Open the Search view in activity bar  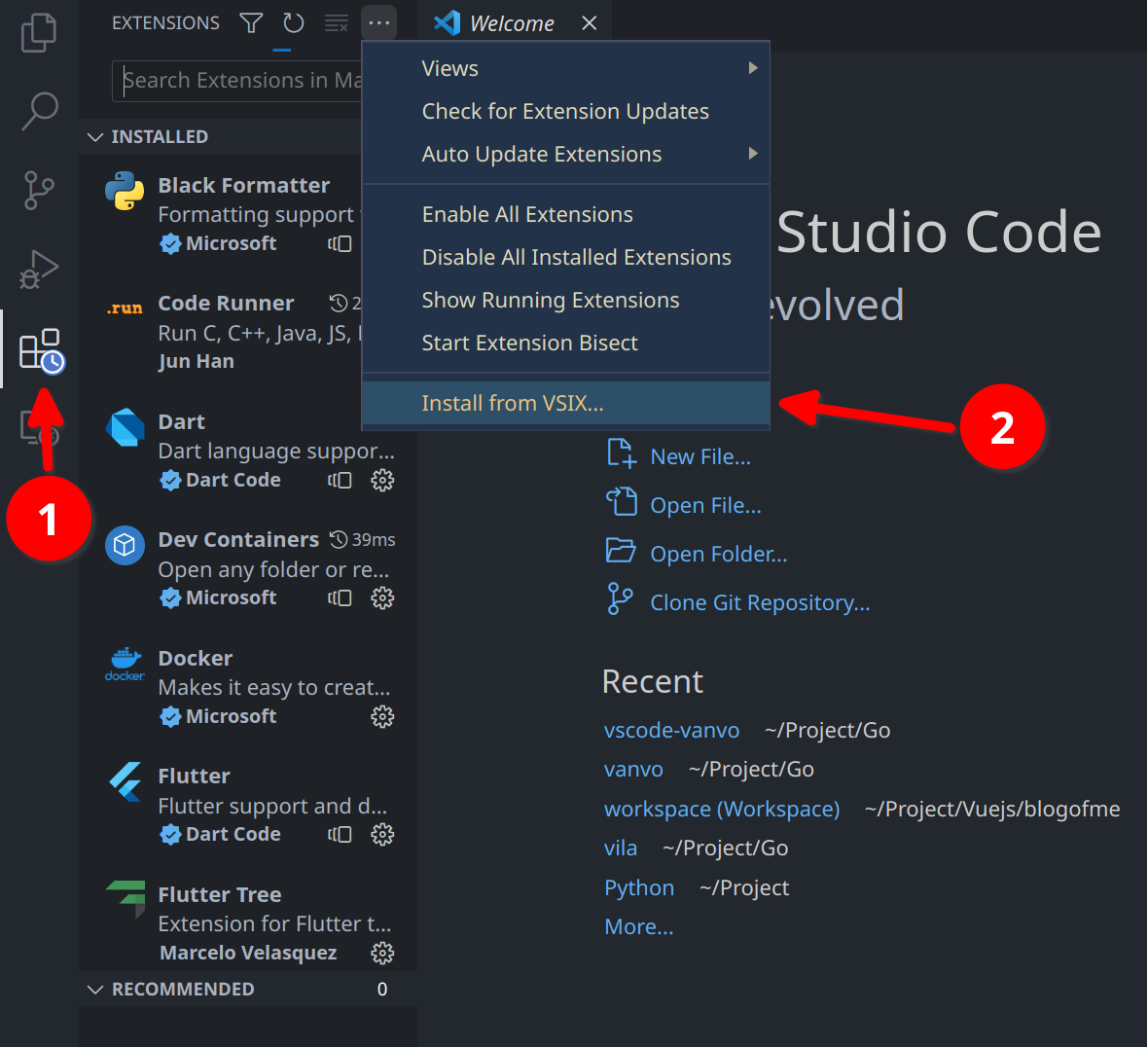tap(39, 111)
